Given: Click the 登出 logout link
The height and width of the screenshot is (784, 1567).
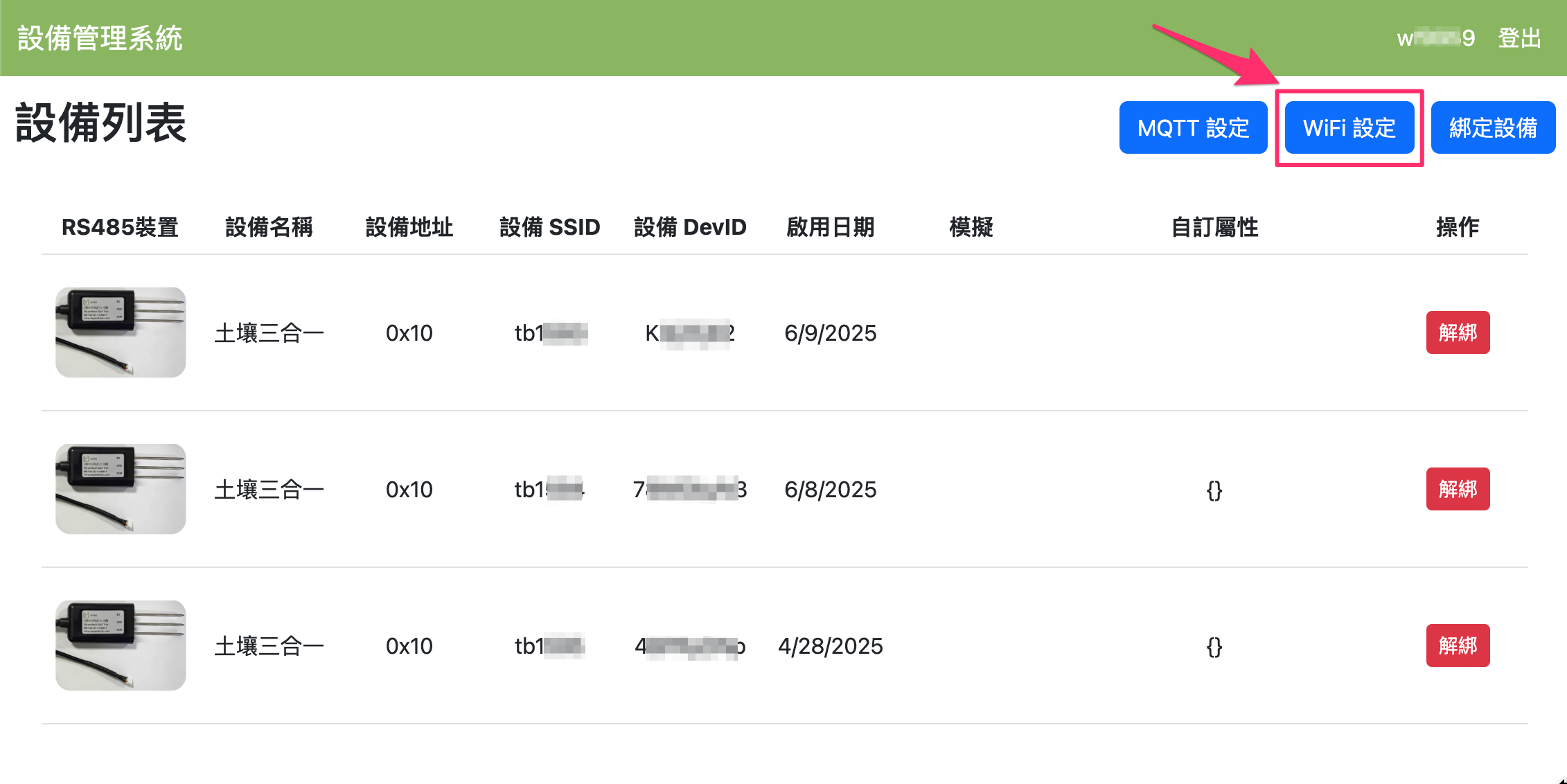Looking at the screenshot, I should tap(1519, 38).
